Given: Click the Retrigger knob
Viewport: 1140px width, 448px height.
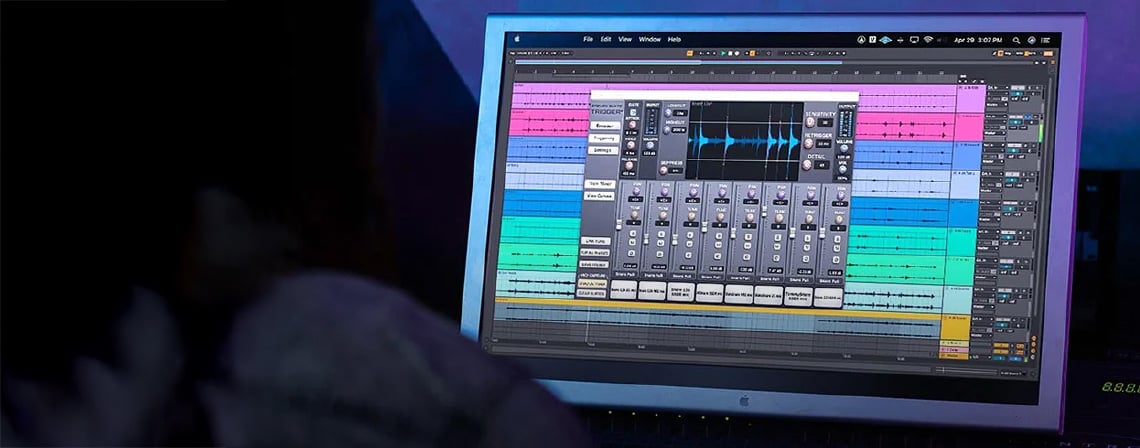Looking at the screenshot, I should click(808, 143).
